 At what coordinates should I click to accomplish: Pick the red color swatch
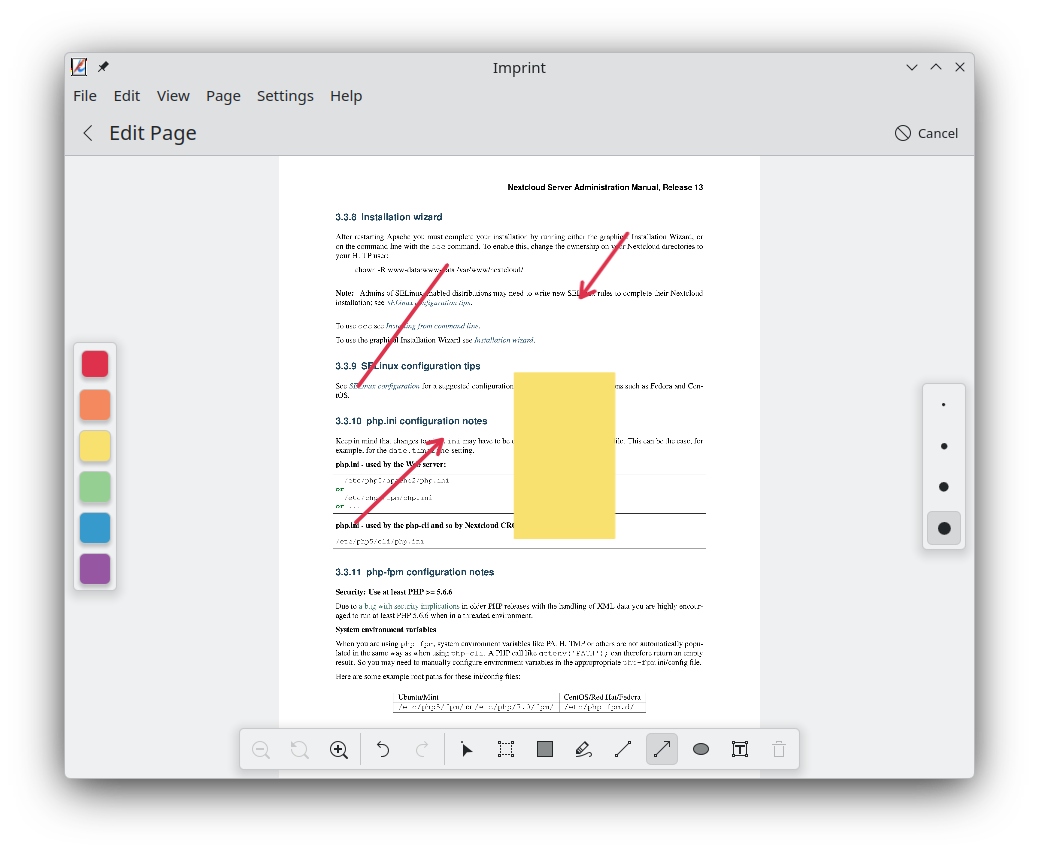pos(95,364)
